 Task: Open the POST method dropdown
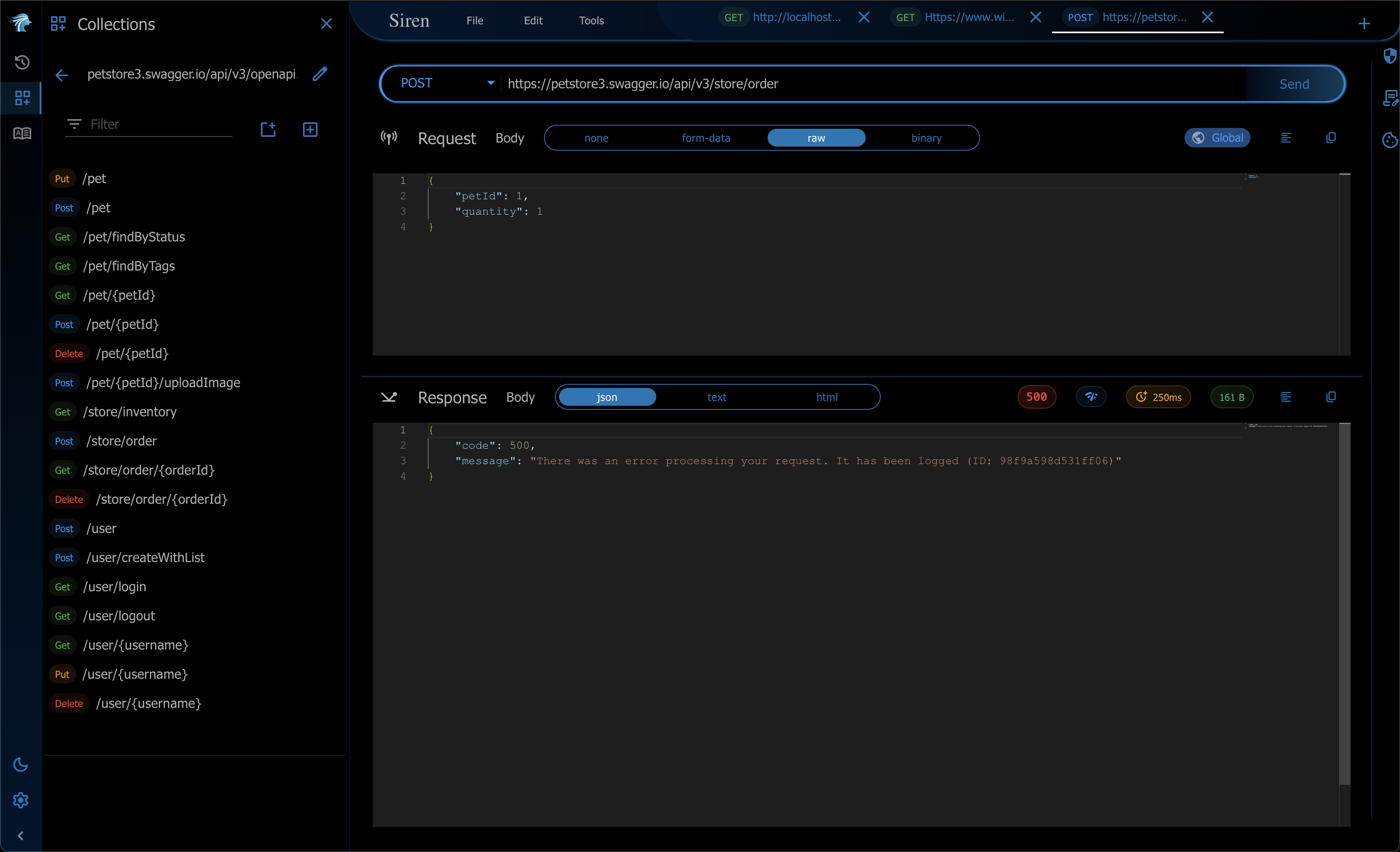pos(446,83)
